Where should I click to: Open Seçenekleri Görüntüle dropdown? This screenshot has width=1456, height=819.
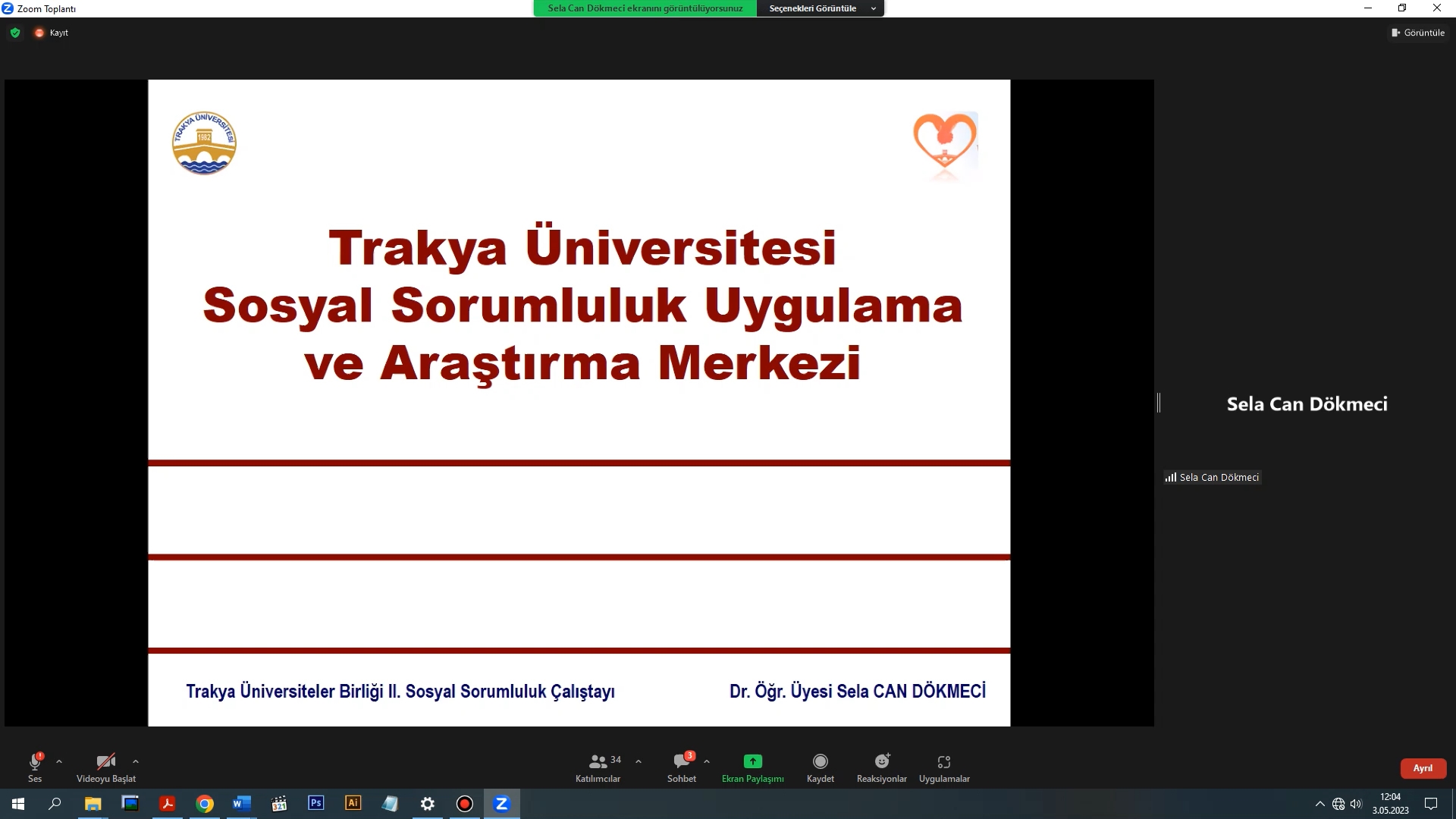point(821,8)
